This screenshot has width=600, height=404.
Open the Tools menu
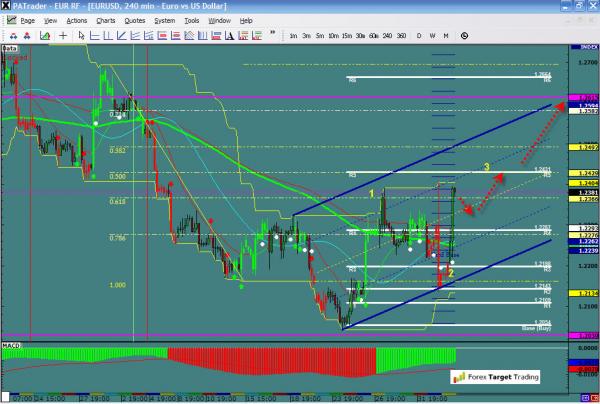coord(192,21)
